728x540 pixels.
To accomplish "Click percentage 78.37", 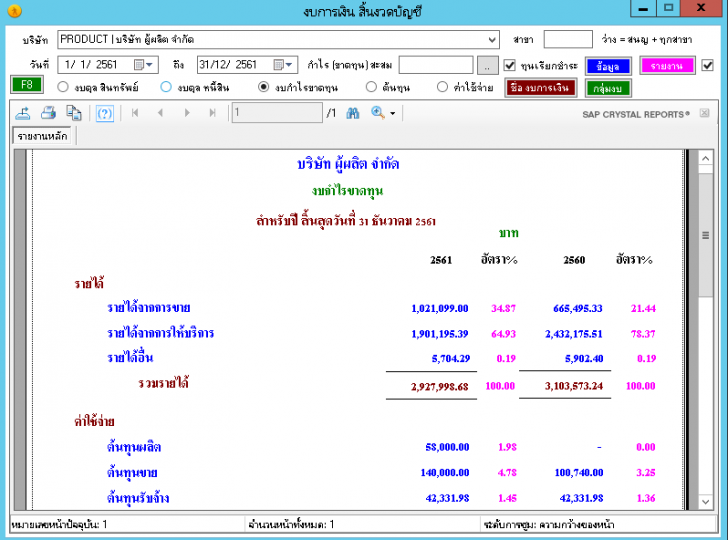I will [643, 334].
